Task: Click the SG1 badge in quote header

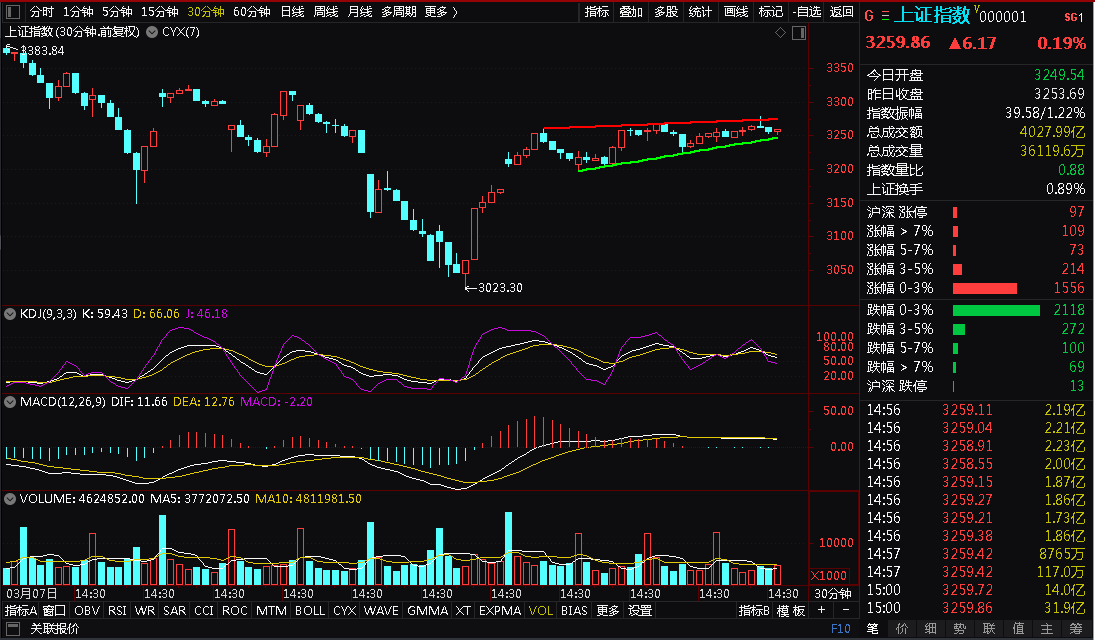Action: 1073,17
